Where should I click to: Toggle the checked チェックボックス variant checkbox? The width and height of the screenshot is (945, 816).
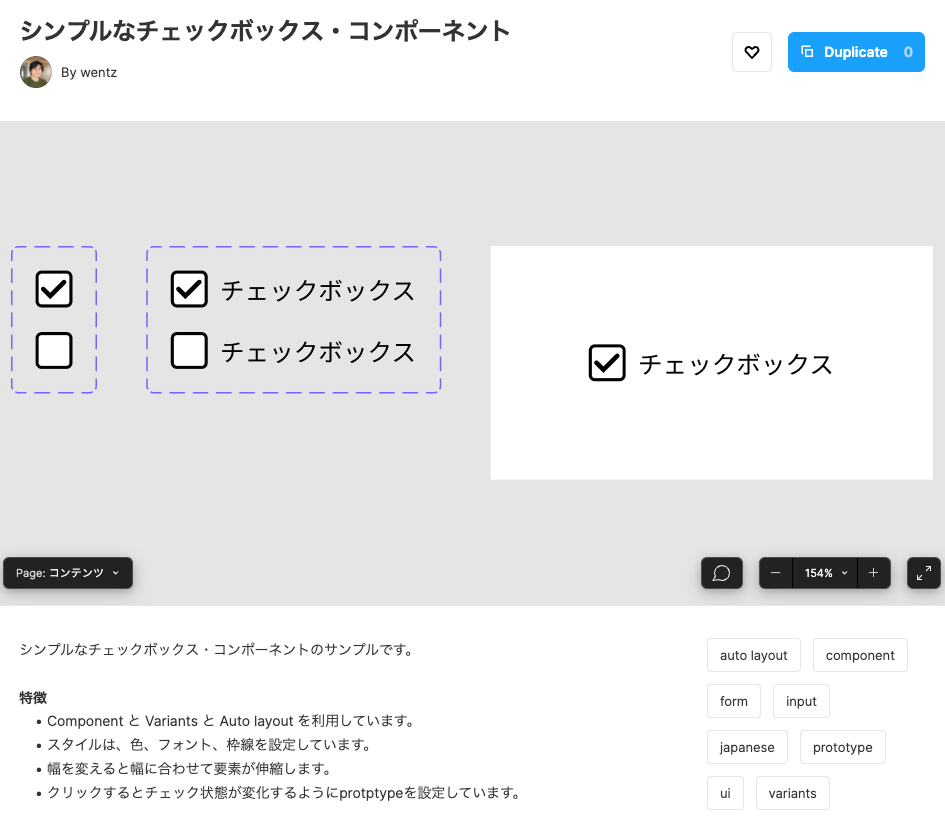189,290
